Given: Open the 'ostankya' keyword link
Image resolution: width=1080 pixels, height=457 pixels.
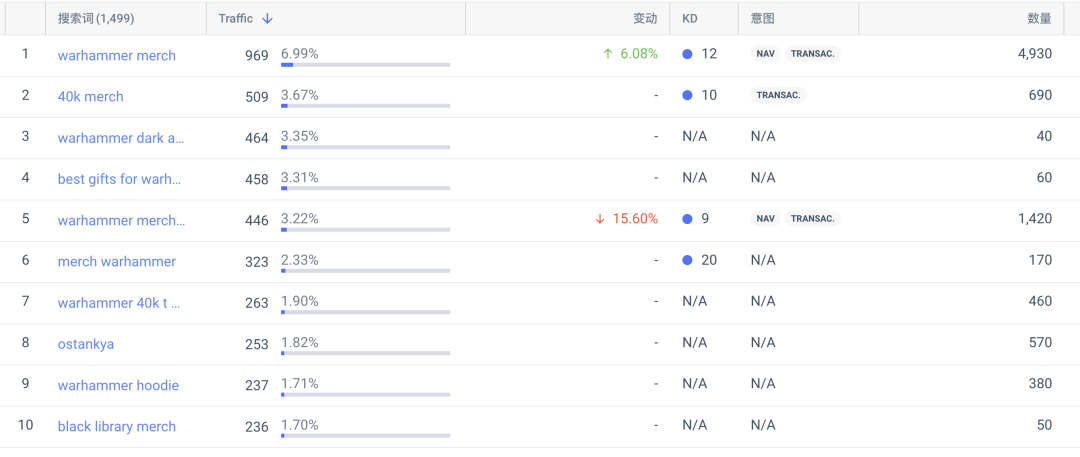Looking at the screenshot, I should tap(85, 345).
